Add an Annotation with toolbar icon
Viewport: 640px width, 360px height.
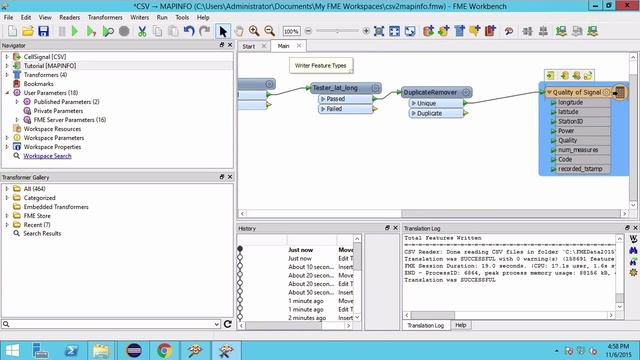pyautogui.click(x=475, y=31)
